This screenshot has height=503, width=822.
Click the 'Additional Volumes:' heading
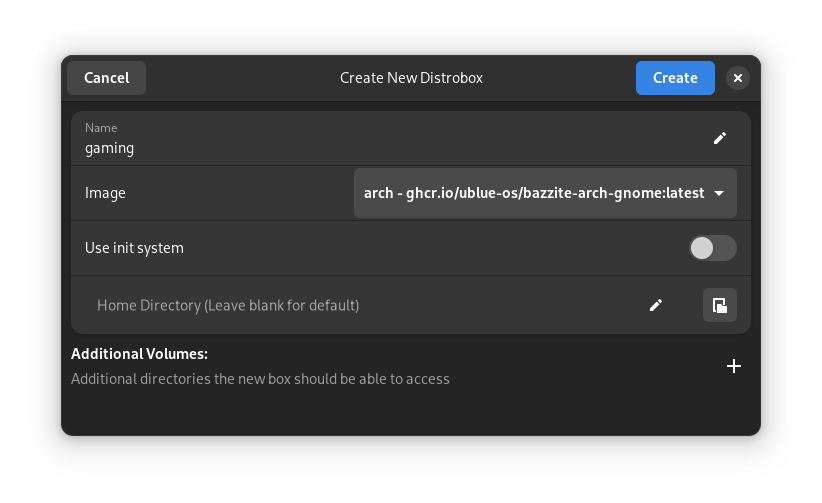(x=139, y=354)
